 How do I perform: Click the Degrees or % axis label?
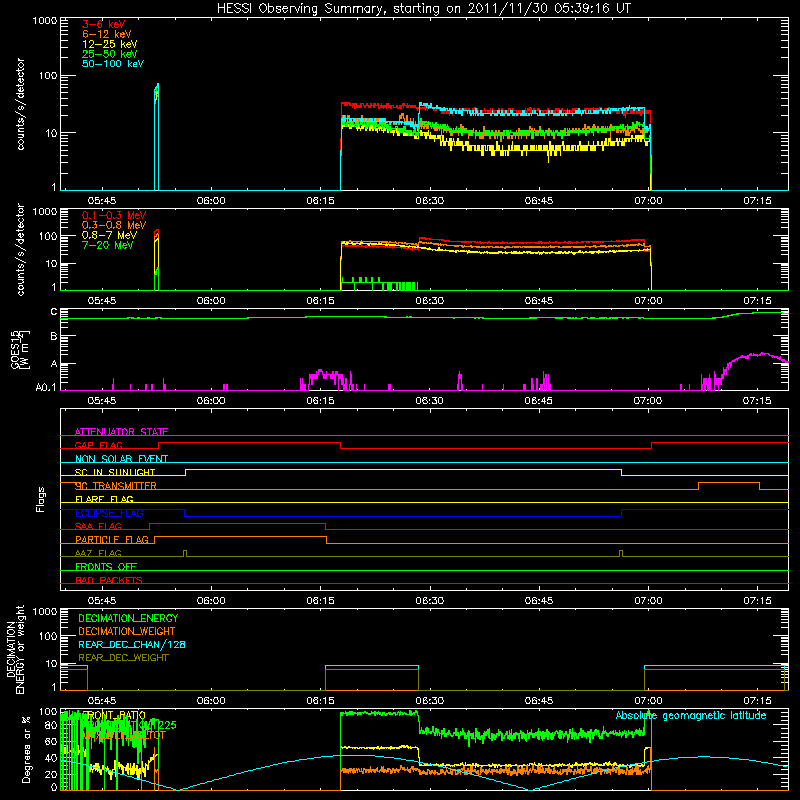click(26, 749)
